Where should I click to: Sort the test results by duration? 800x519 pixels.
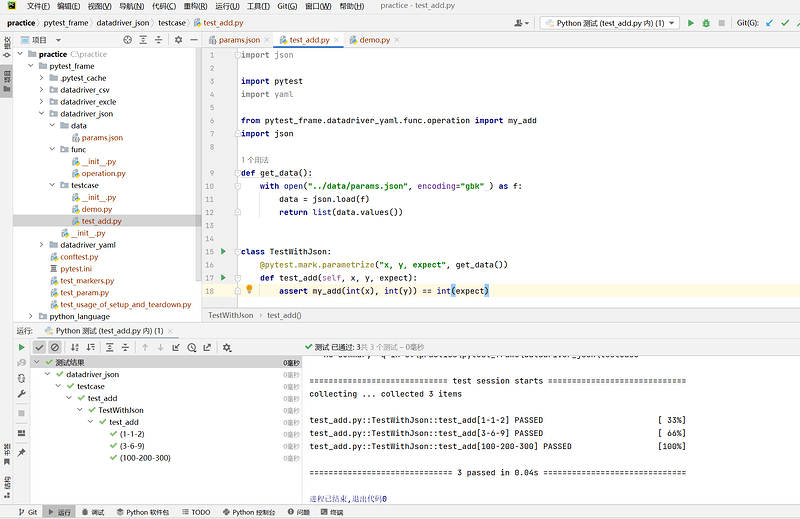point(90,348)
